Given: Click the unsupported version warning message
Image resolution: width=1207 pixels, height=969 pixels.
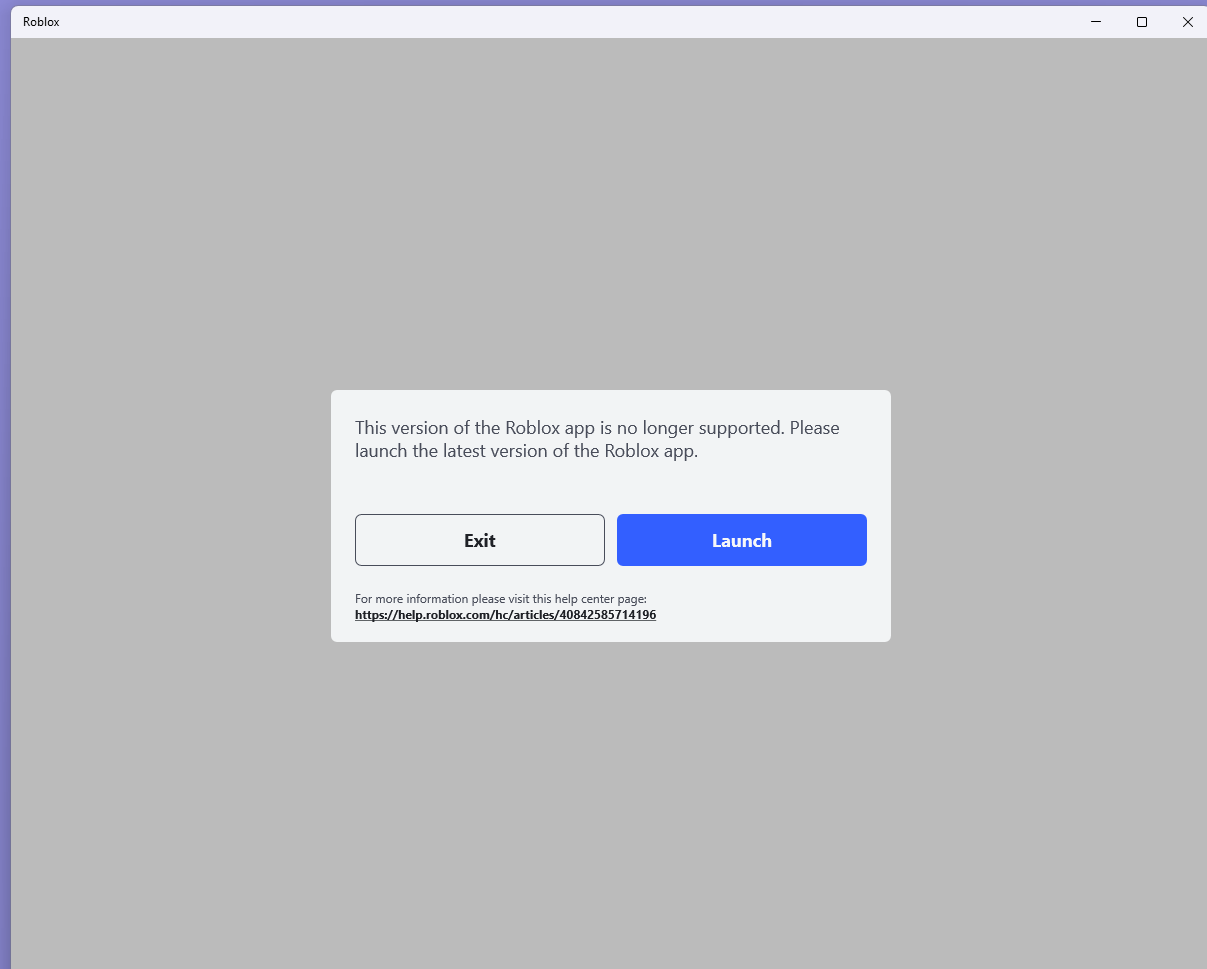Looking at the screenshot, I should pos(597,439).
